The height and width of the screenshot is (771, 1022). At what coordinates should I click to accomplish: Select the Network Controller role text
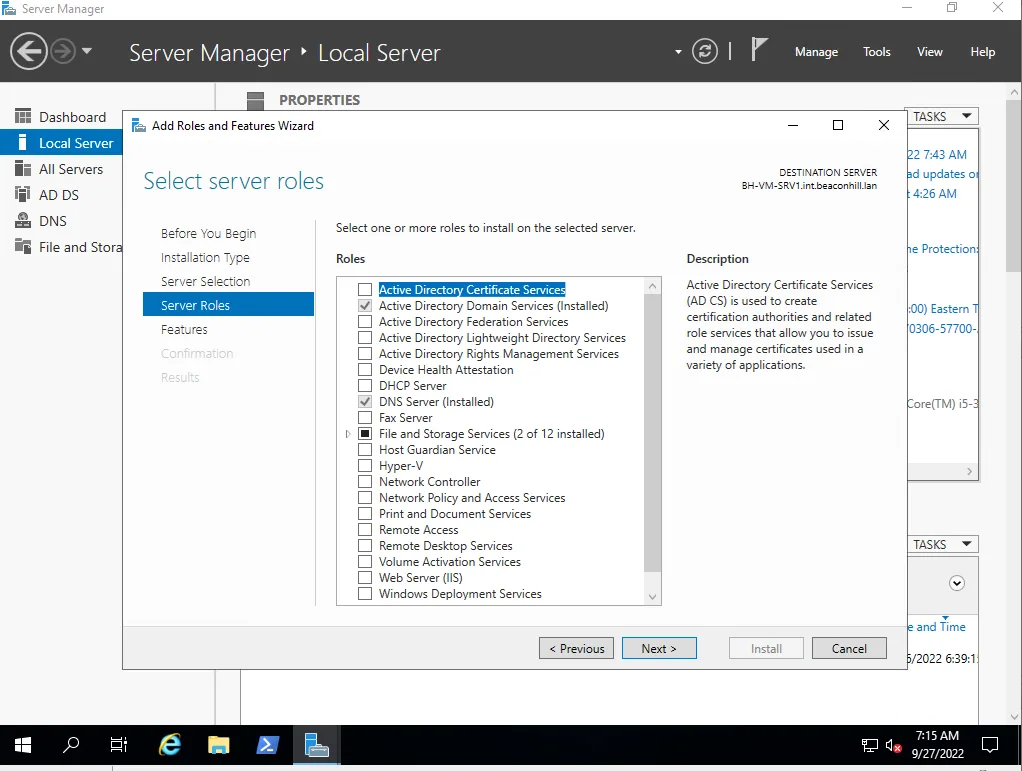[430, 482]
